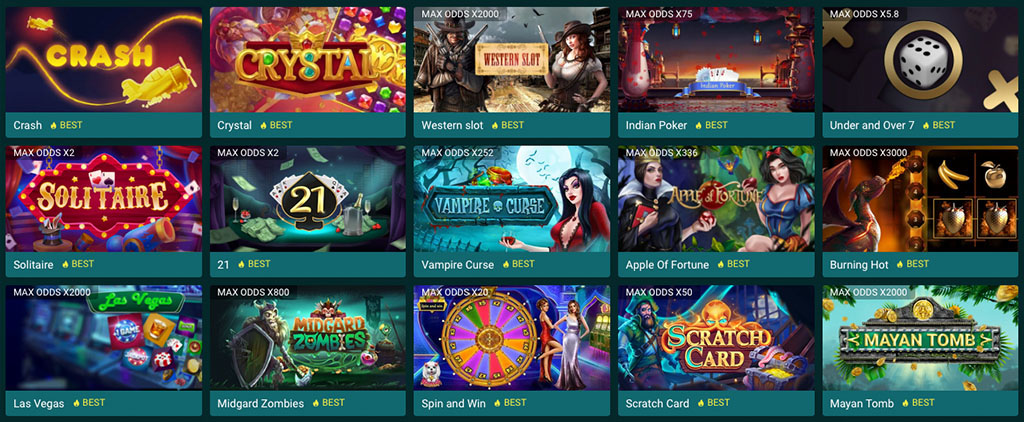This screenshot has width=1024, height=422.
Task: Open the Apple of Fortune thumbnail
Action: pos(716,199)
